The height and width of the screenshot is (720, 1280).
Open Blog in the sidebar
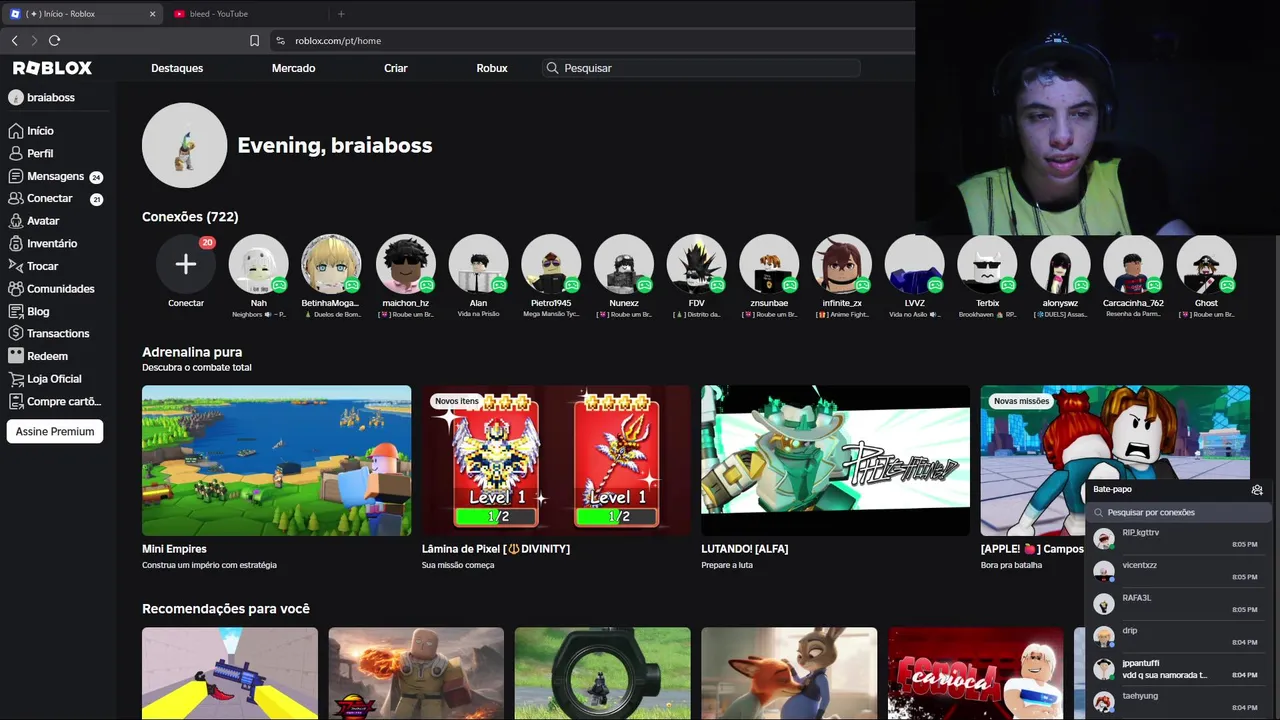click(29, 312)
